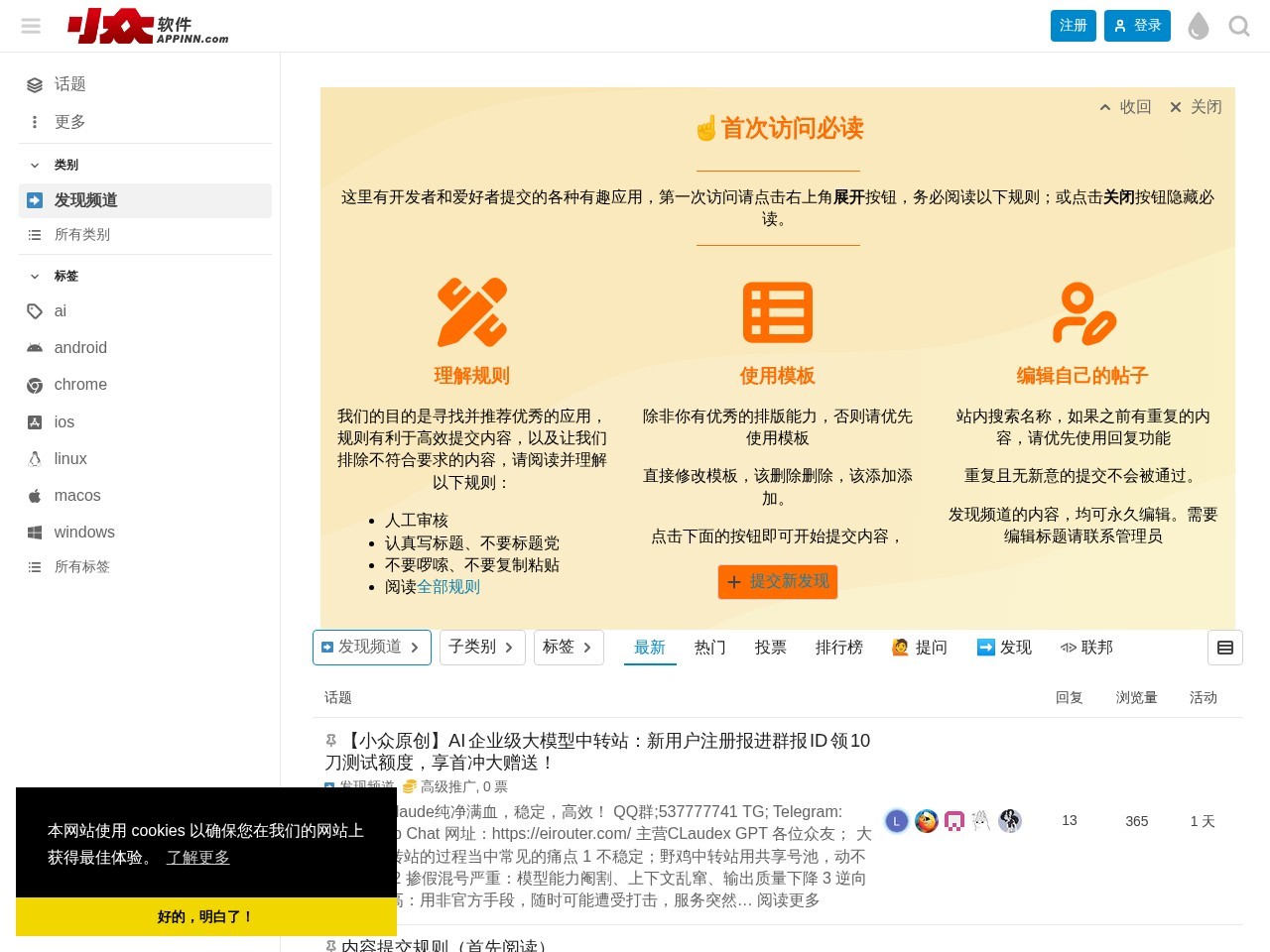Collapse the banner with 收回
Screen dimensions: 1270x952
click(x=1125, y=107)
